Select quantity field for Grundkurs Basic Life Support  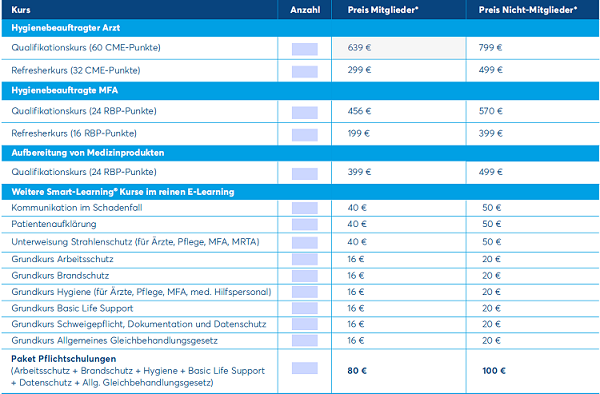[x=305, y=308]
